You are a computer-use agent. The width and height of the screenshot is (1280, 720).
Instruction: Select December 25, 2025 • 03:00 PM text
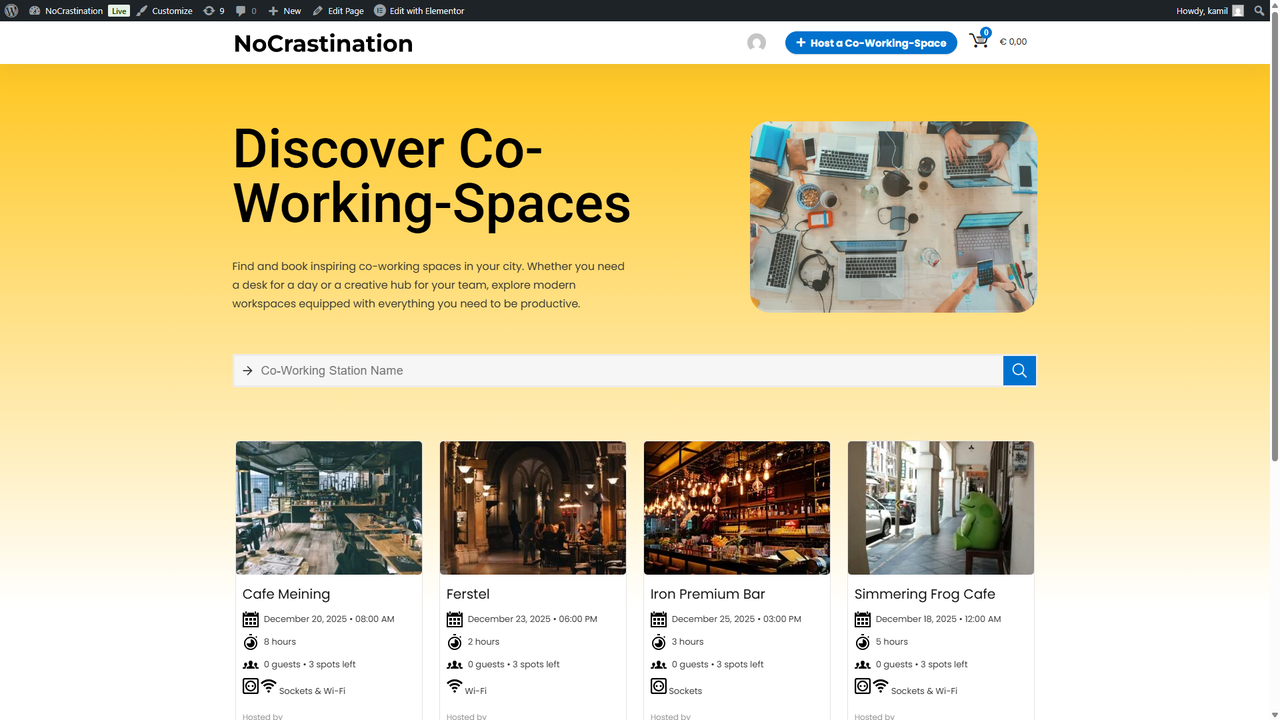tap(737, 619)
